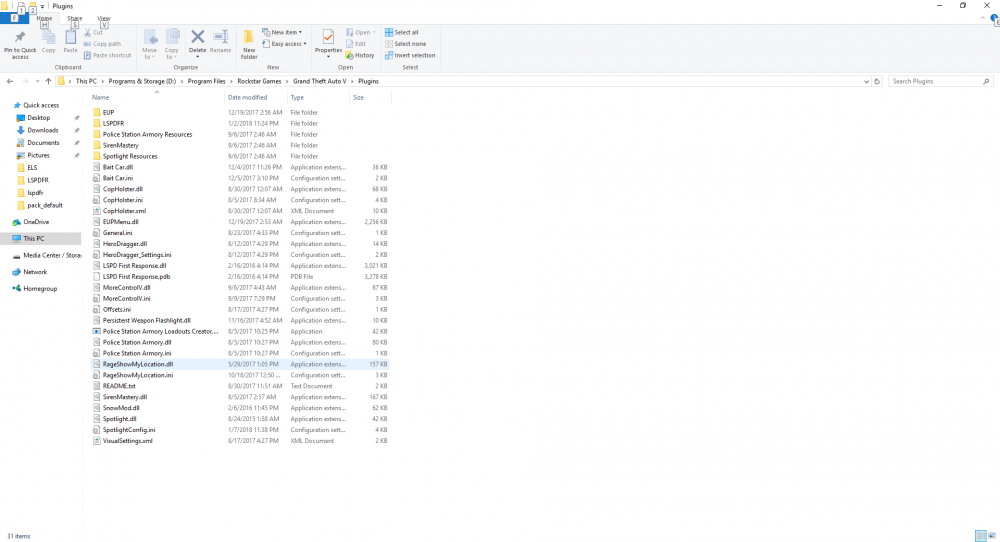Click Edit in the Open group

[x=356, y=44]
